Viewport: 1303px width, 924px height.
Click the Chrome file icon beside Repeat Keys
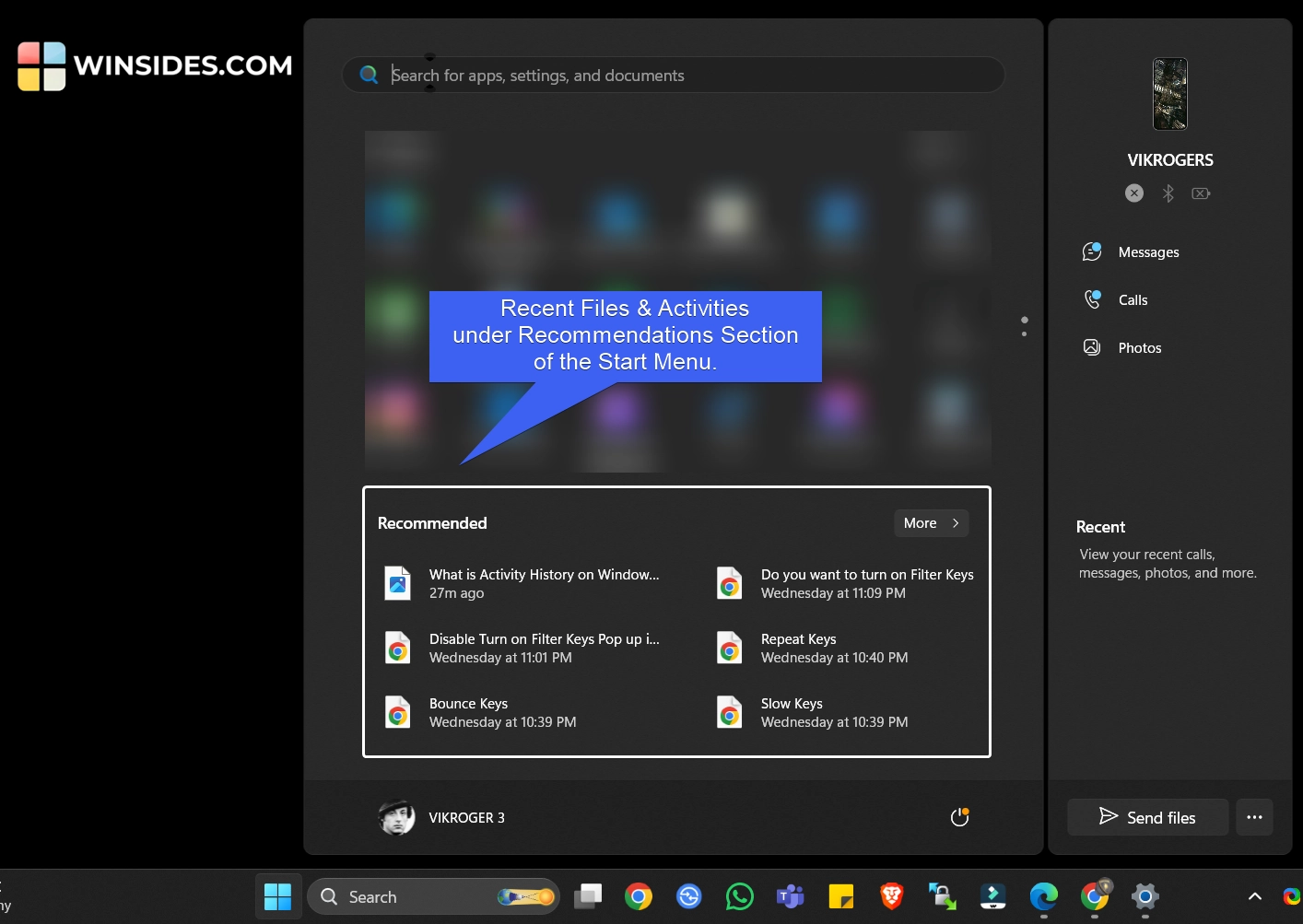(730, 648)
